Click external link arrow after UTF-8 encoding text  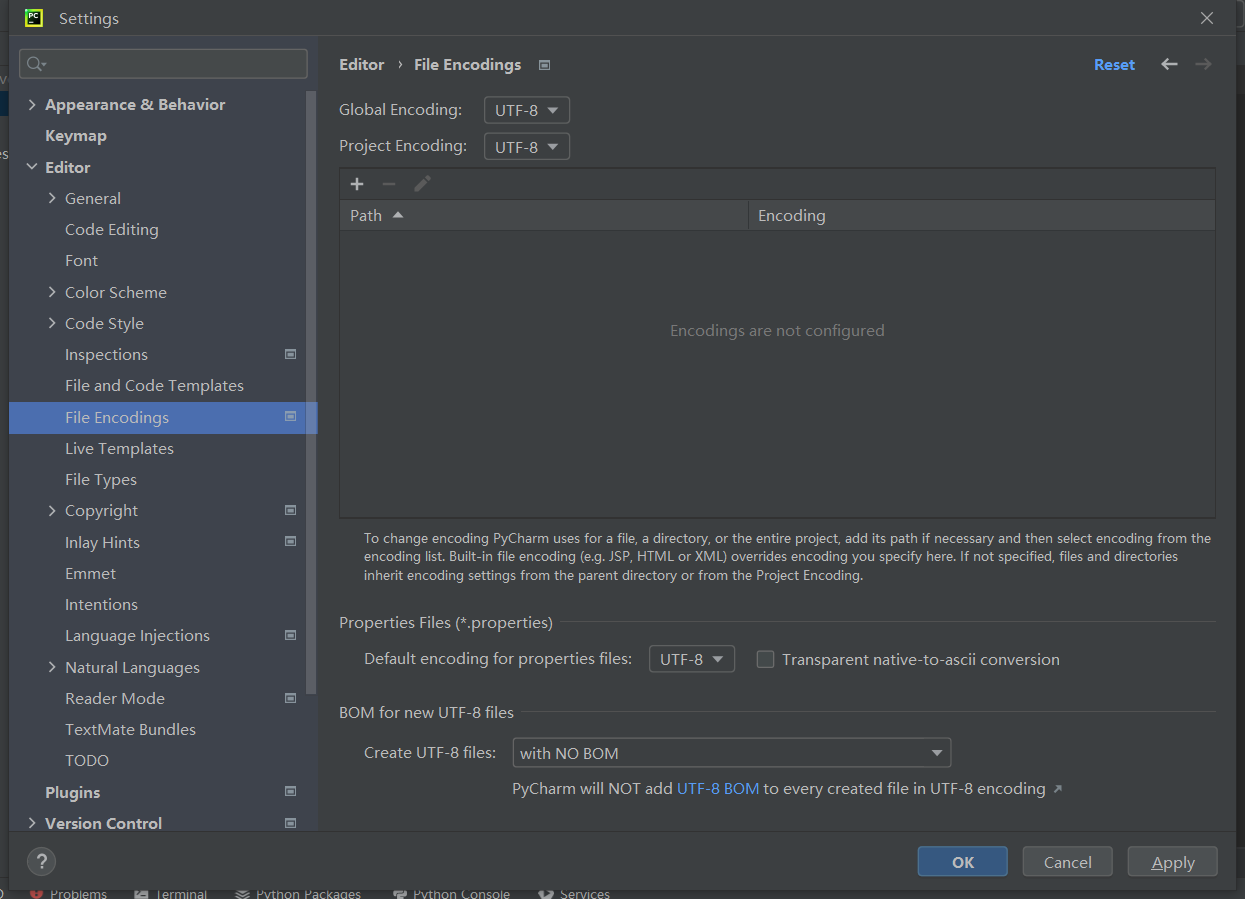pos(1058,789)
